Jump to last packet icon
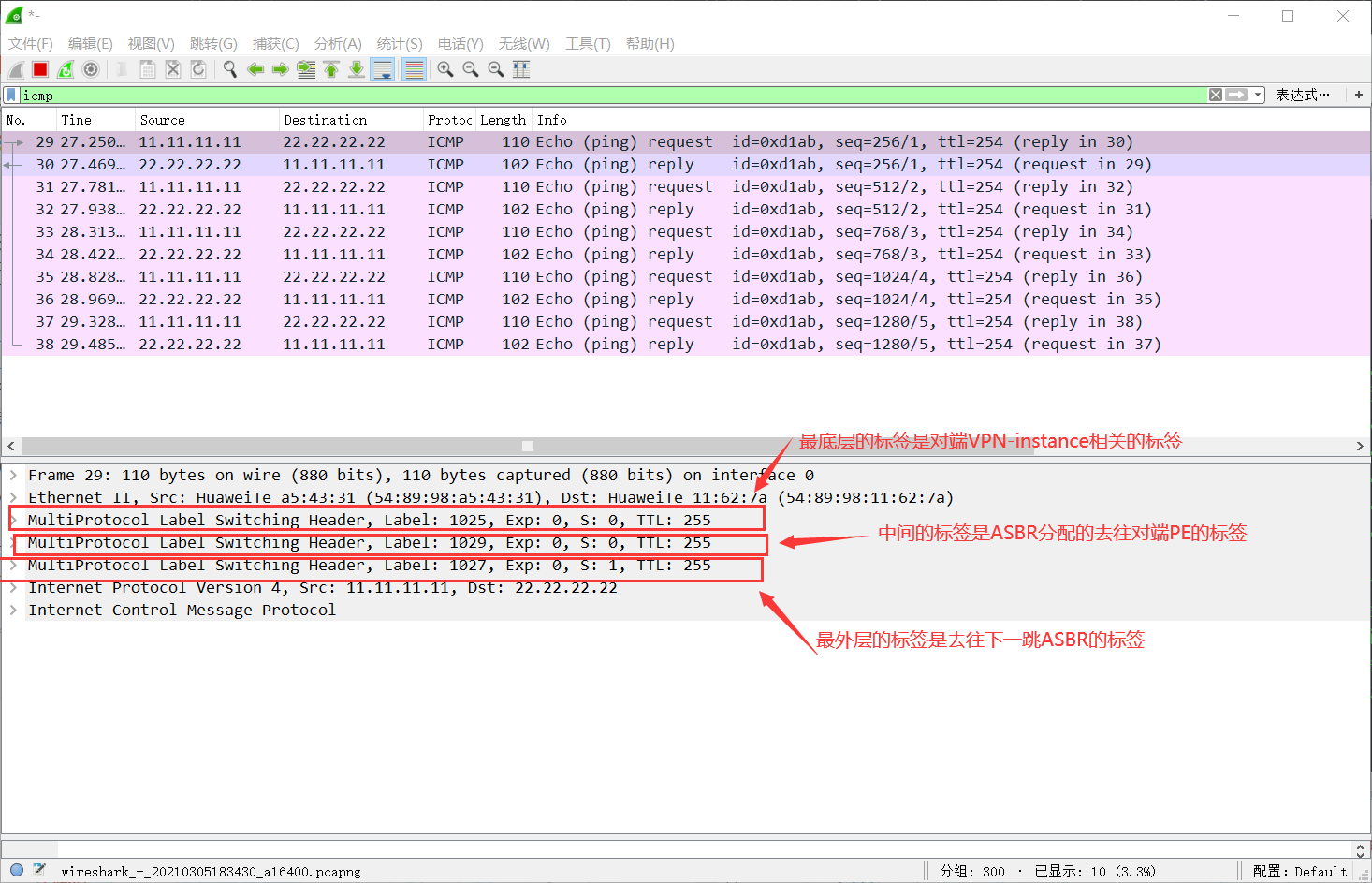 (x=357, y=69)
